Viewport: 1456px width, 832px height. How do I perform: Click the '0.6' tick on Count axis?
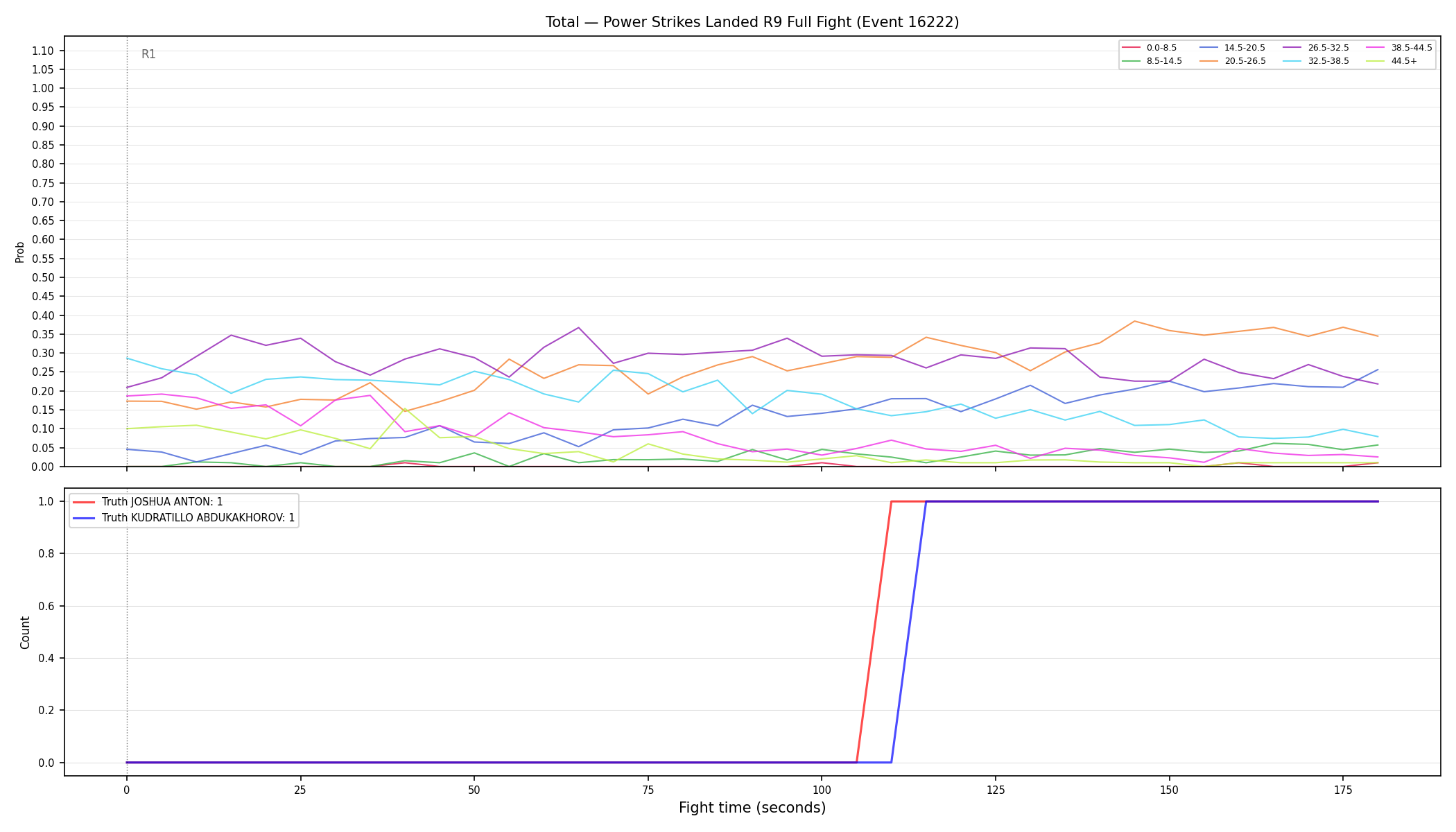[46, 606]
